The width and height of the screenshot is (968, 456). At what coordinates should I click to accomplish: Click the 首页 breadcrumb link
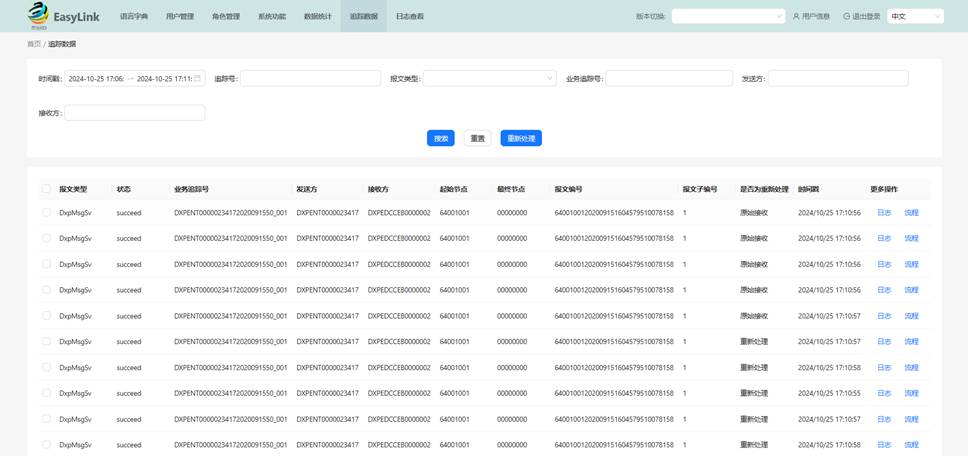click(x=34, y=44)
